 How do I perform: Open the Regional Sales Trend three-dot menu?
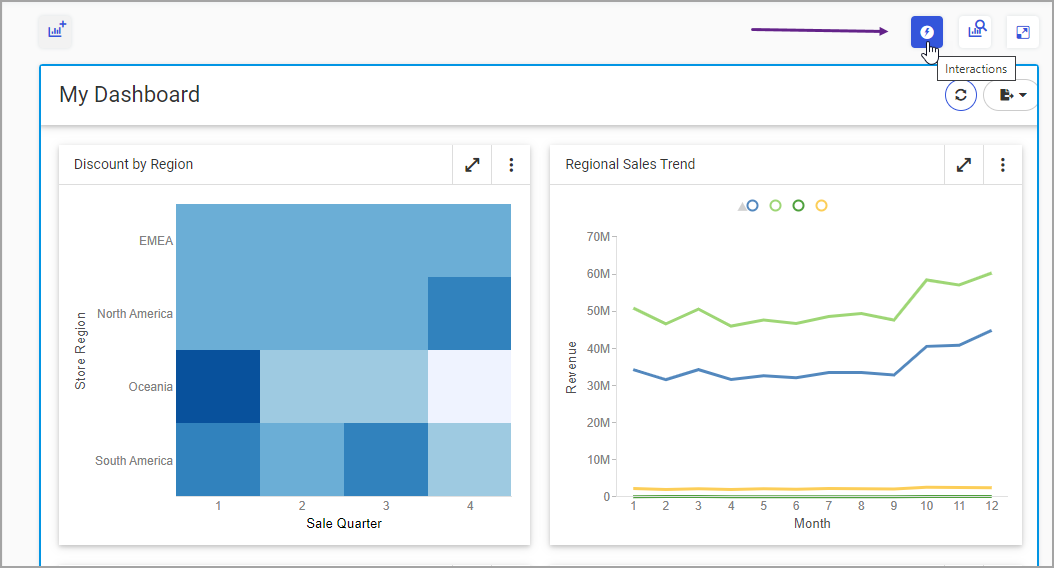click(x=1003, y=165)
